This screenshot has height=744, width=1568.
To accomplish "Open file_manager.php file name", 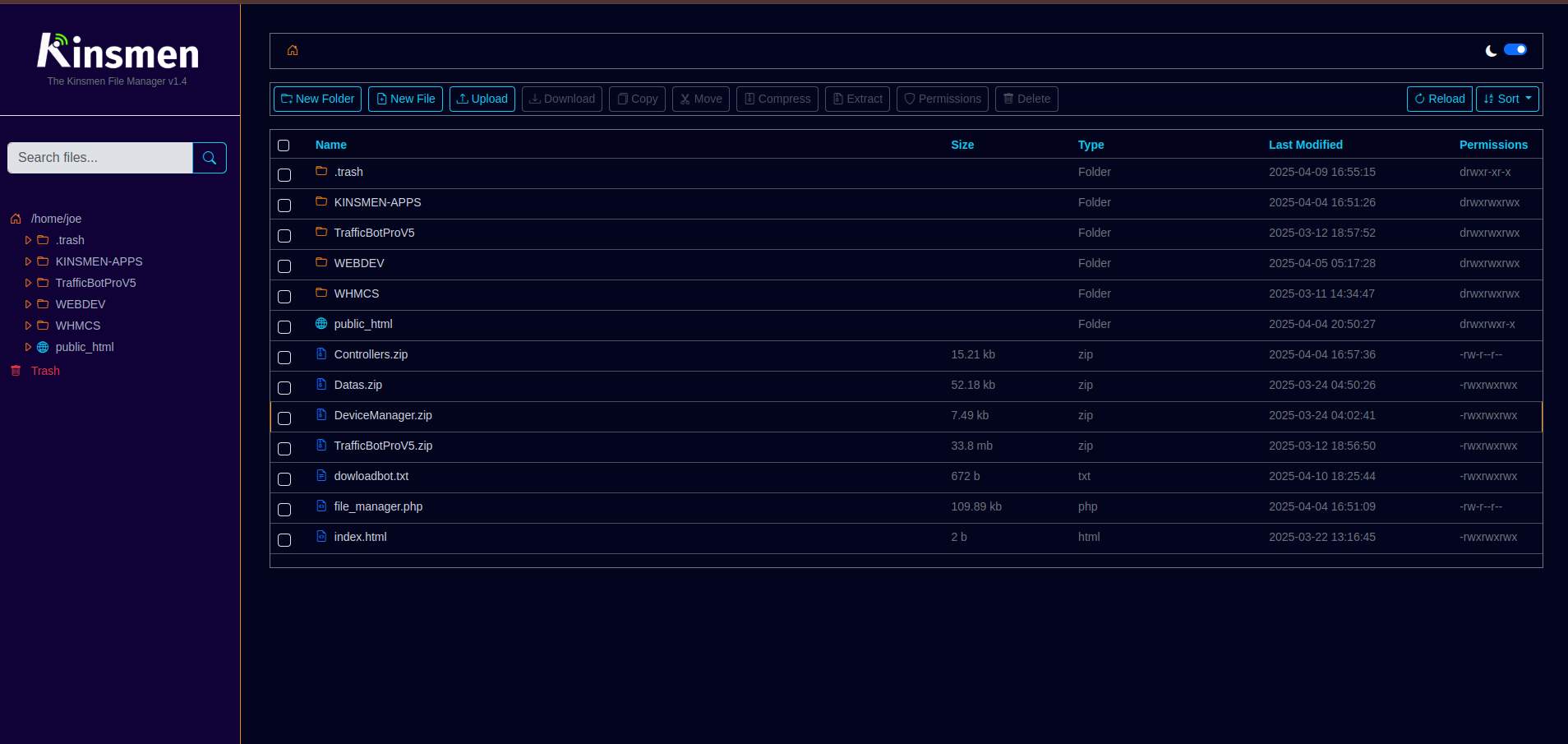I will pyautogui.click(x=378, y=506).
